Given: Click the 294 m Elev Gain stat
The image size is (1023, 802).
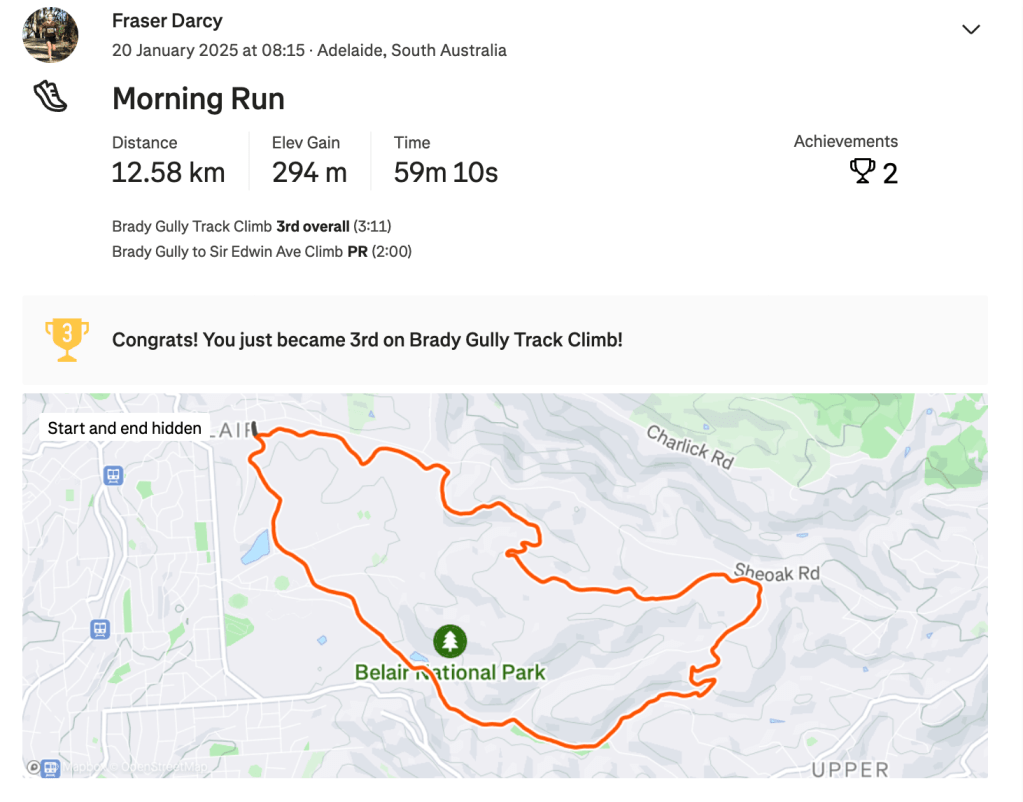Looking at the screenshot, I should point(309,172).
